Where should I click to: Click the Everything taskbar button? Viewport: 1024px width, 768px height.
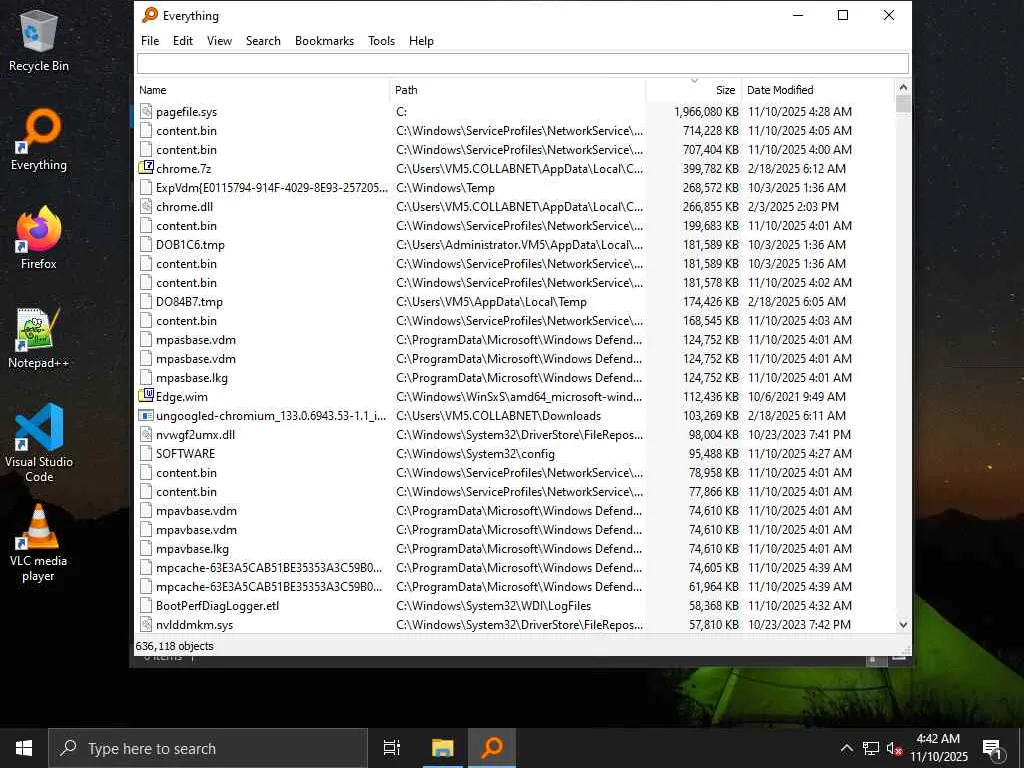[x=492, y=748]
